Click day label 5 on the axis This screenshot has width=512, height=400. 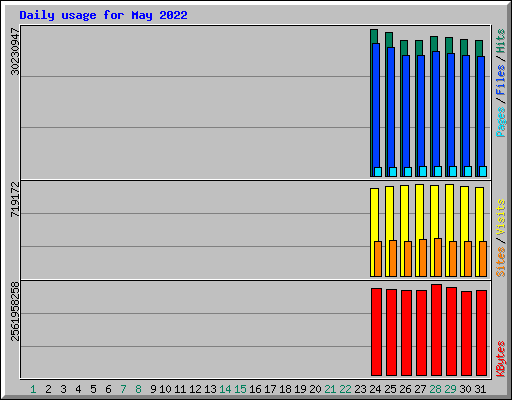[93, 389]
